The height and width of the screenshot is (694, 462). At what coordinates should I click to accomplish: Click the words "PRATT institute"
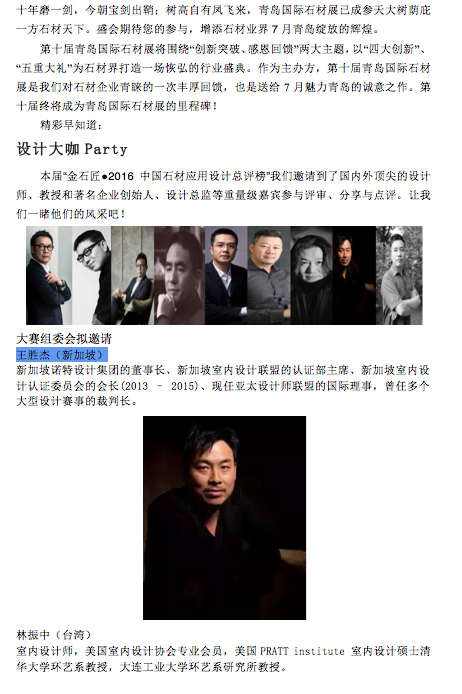302,651
